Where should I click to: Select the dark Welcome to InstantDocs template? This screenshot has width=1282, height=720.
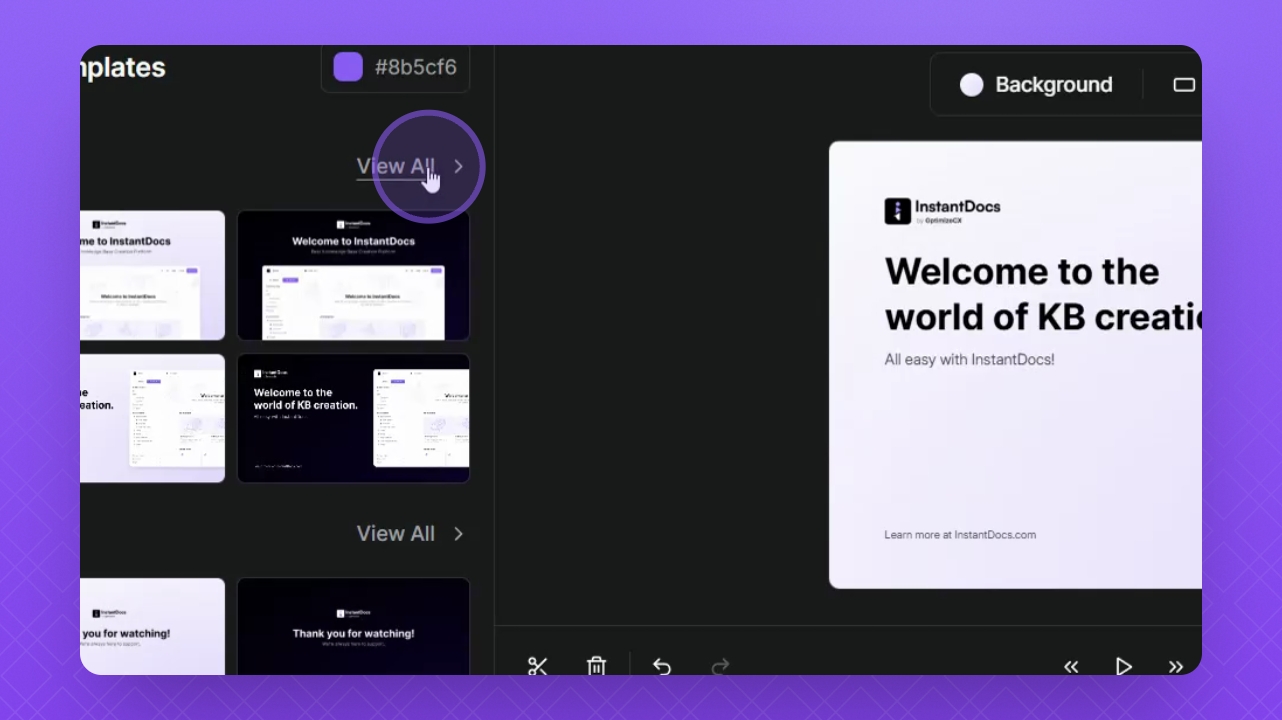point(353,276)
